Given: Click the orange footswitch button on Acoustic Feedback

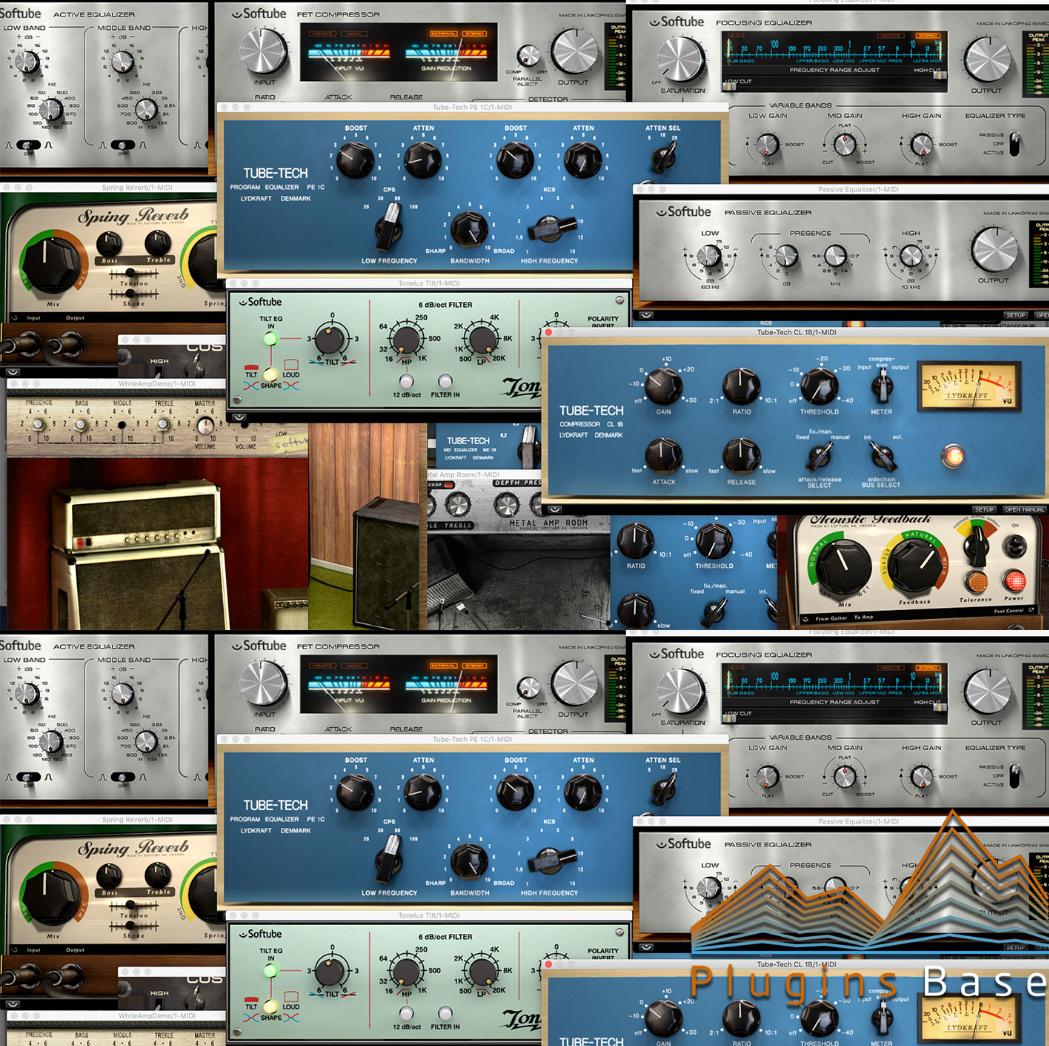Looking at the screenshot, I should pos(975,580).
